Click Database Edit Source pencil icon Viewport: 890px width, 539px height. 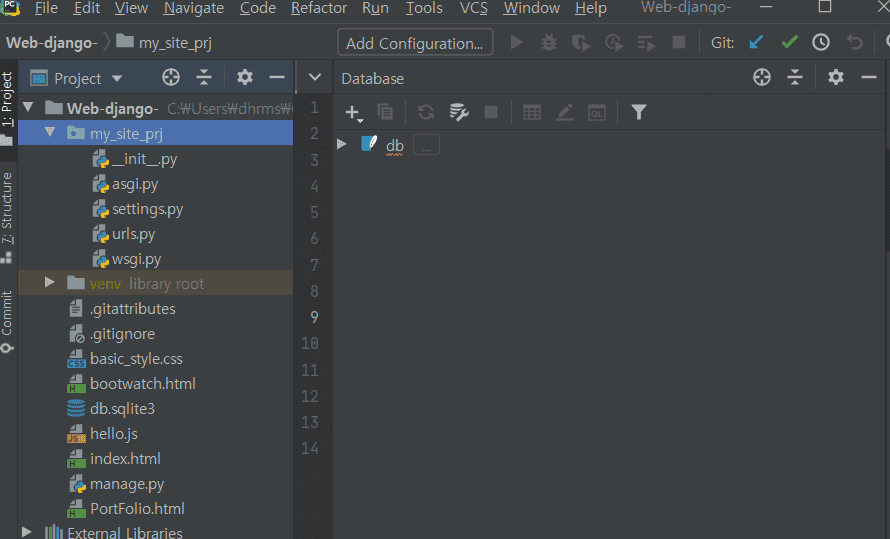point(564,112)
